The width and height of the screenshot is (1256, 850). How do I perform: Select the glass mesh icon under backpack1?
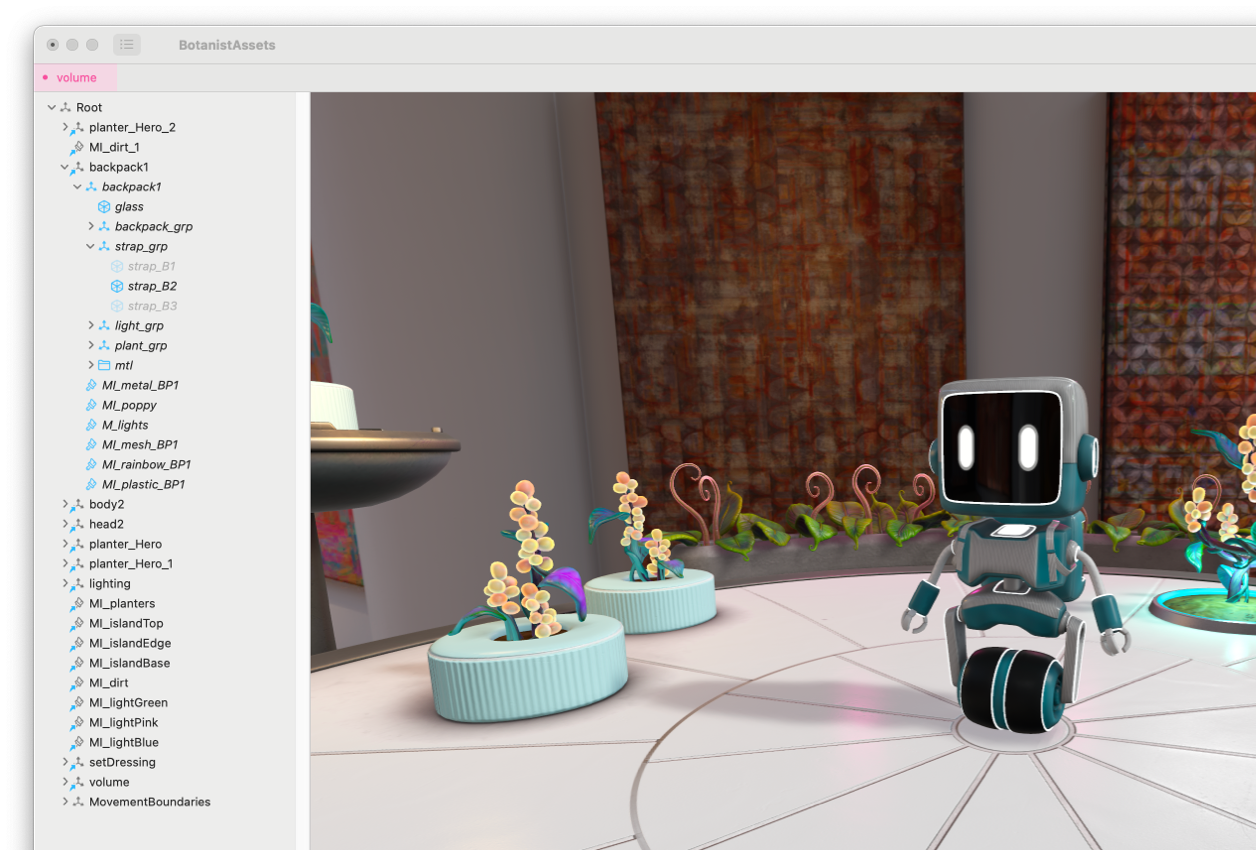[x=102, y=206]
